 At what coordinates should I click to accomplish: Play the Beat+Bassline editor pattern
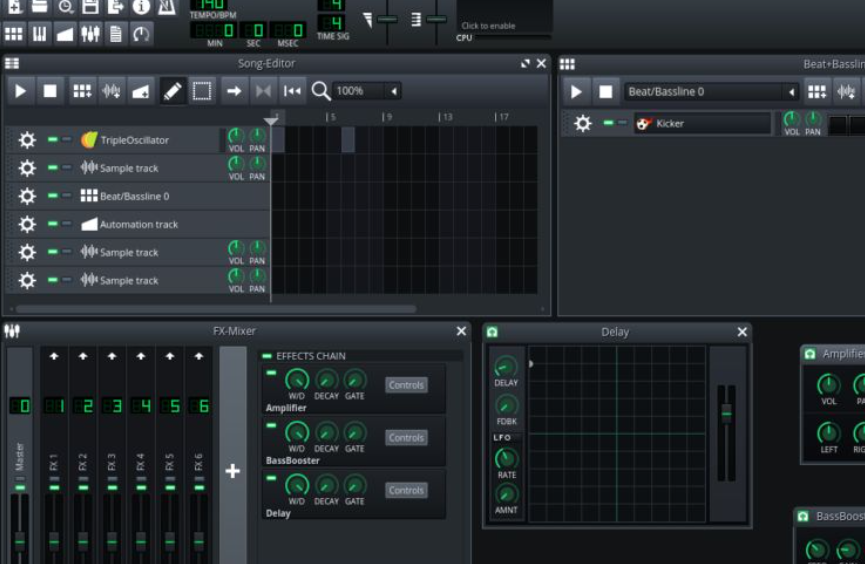point(576,92)
